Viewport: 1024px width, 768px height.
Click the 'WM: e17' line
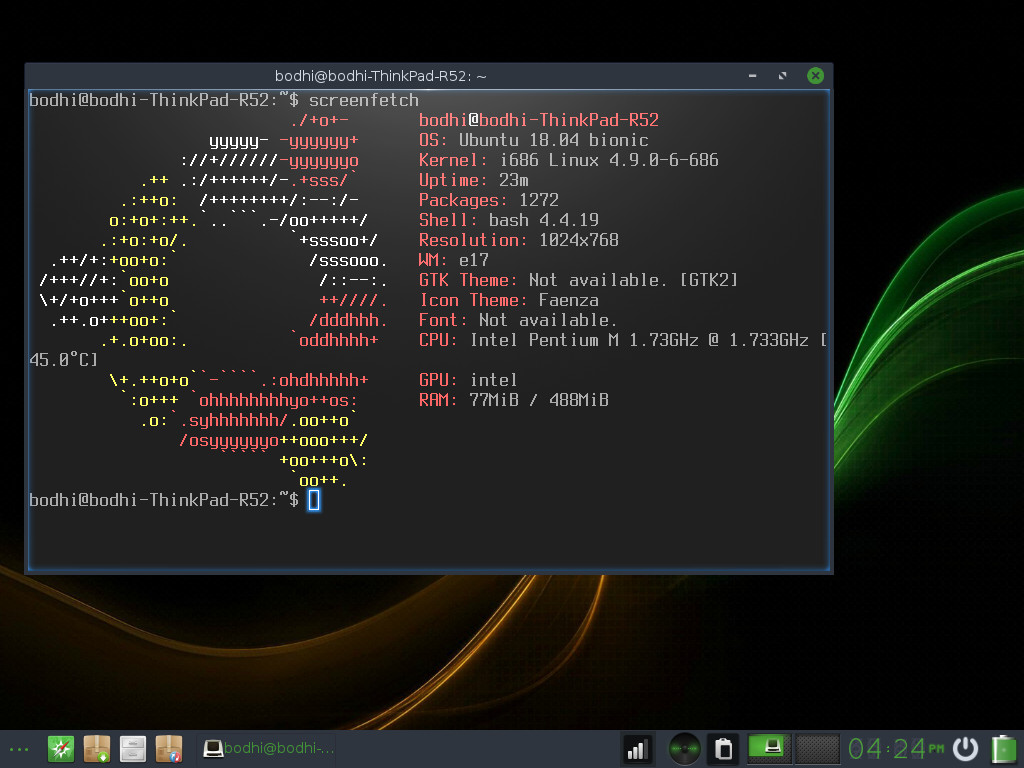click(x=454, y=260)
